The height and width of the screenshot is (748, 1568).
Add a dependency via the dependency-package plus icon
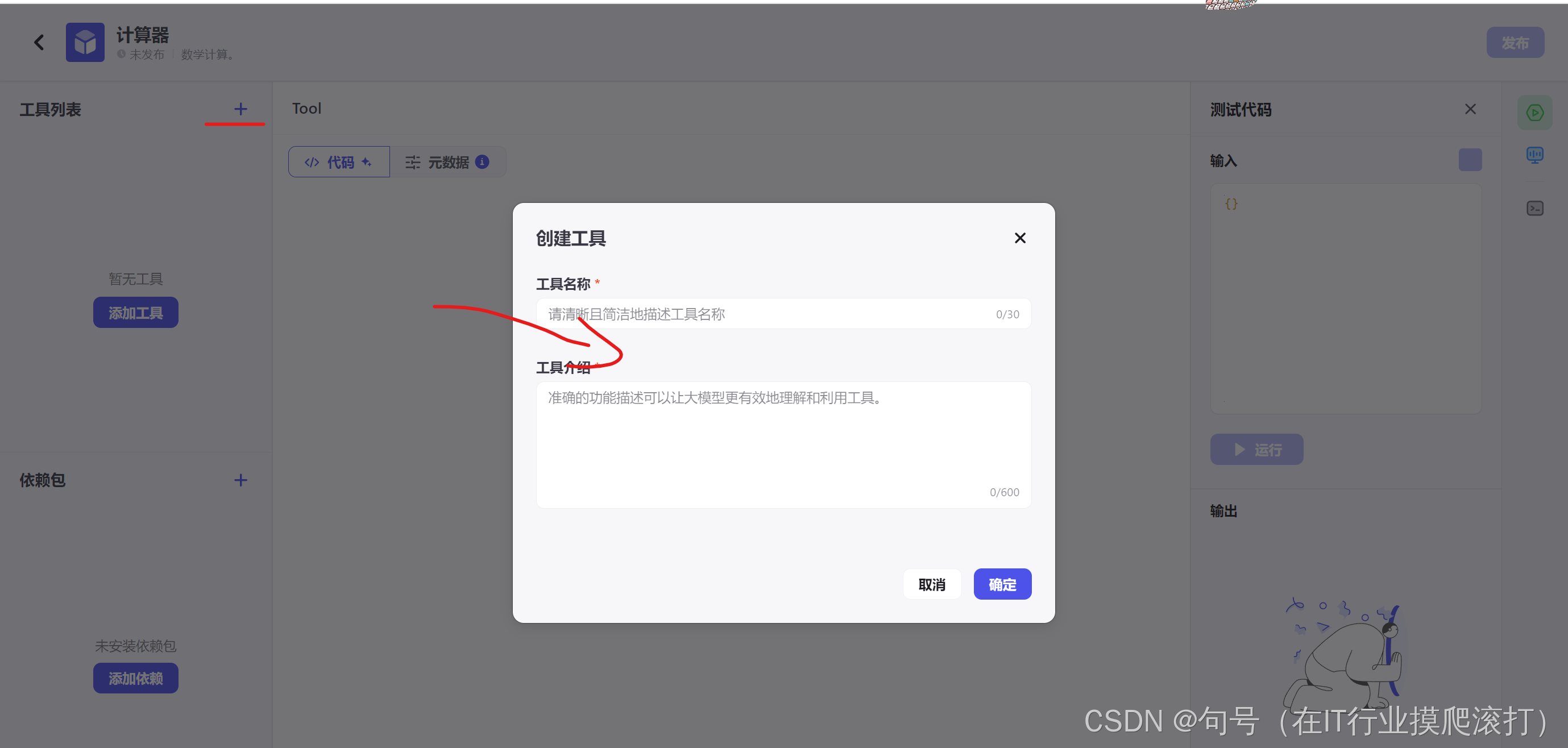point(240,480)
